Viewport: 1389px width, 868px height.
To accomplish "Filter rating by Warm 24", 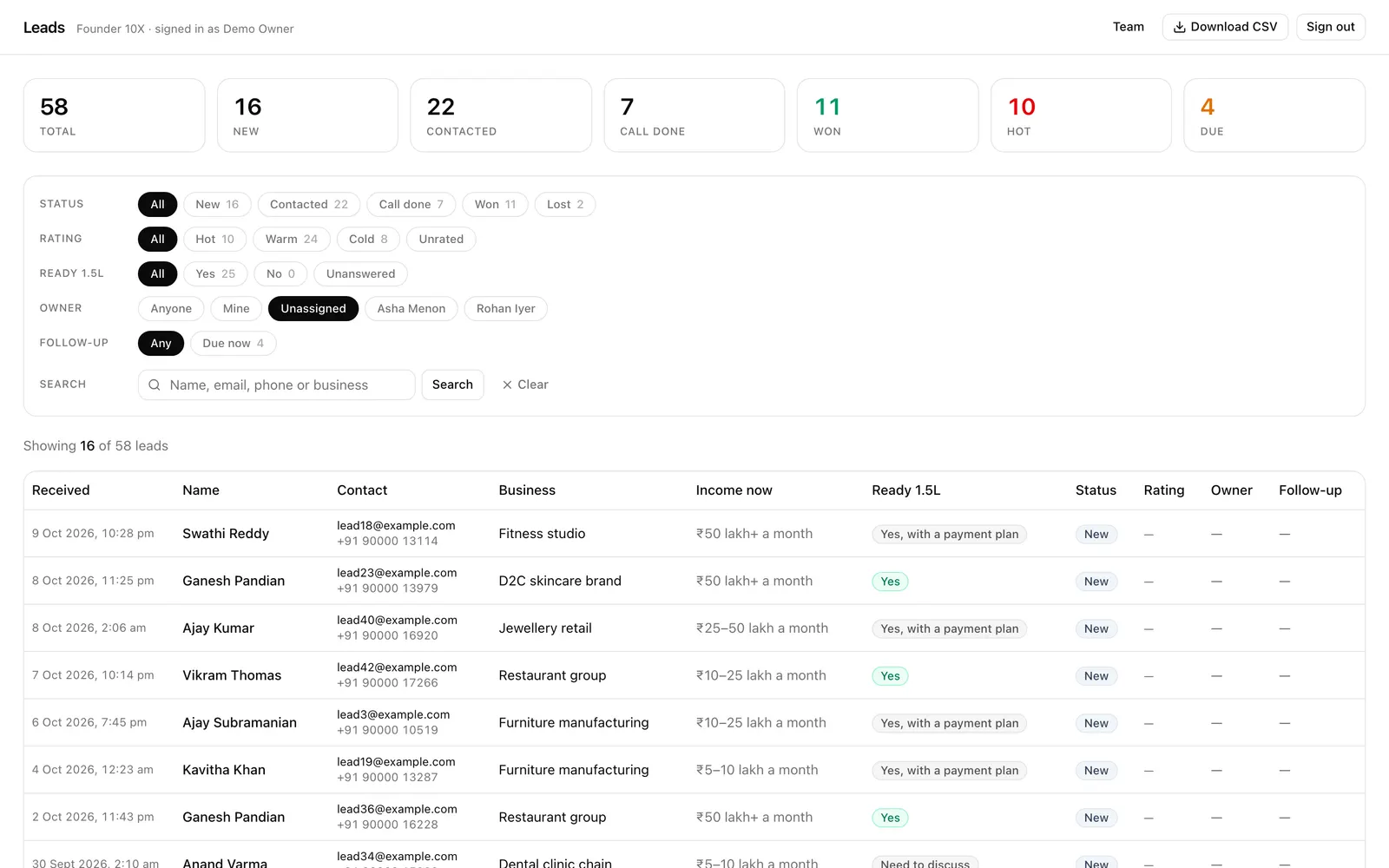I will coord(292,239).
